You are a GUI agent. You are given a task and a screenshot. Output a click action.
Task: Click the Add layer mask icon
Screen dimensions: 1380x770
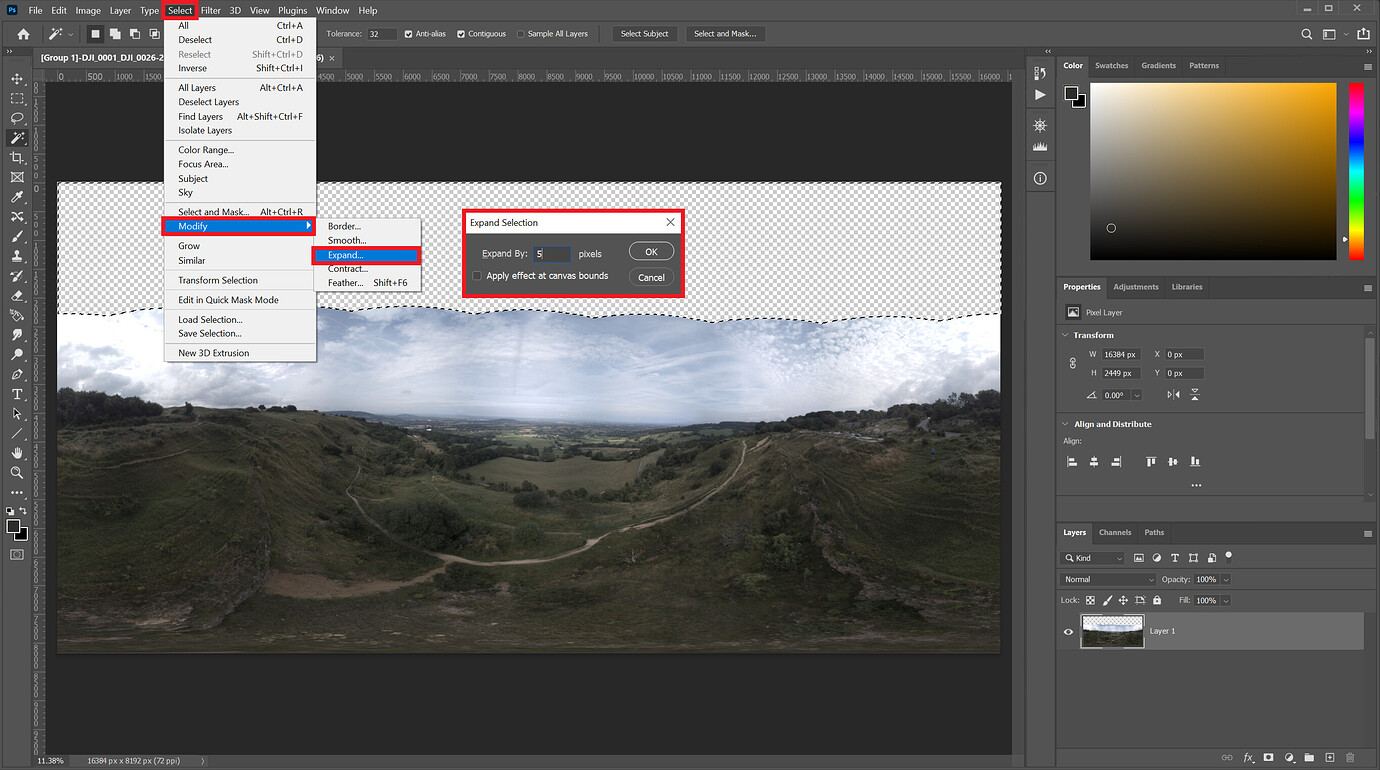pos(1268,758)
